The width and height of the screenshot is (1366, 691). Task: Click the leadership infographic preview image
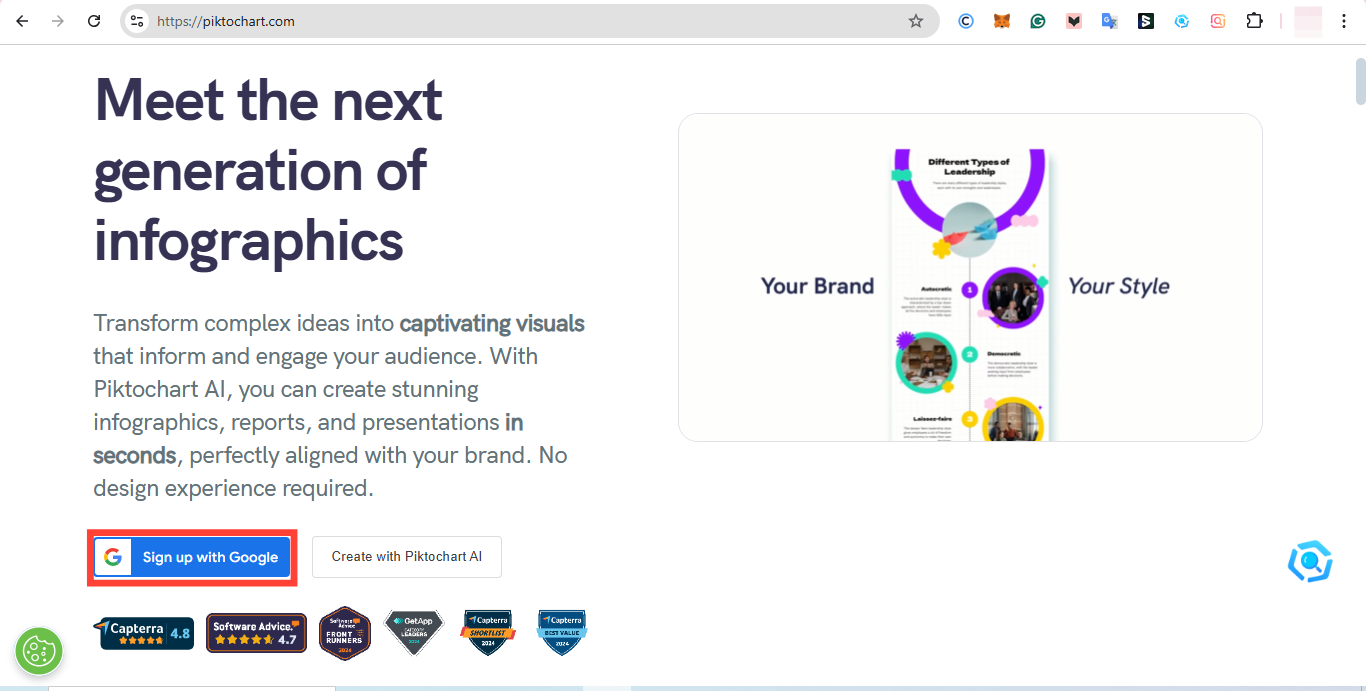(969, 290)
